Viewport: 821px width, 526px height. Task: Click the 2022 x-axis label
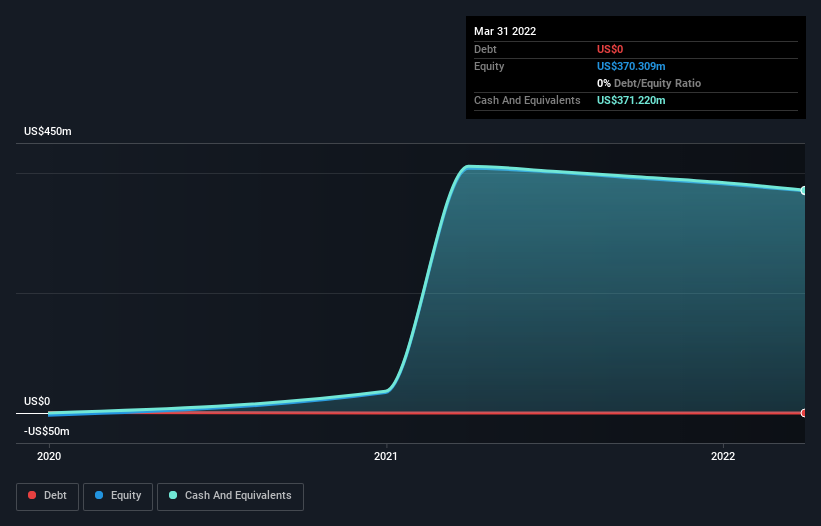[723, 456]
